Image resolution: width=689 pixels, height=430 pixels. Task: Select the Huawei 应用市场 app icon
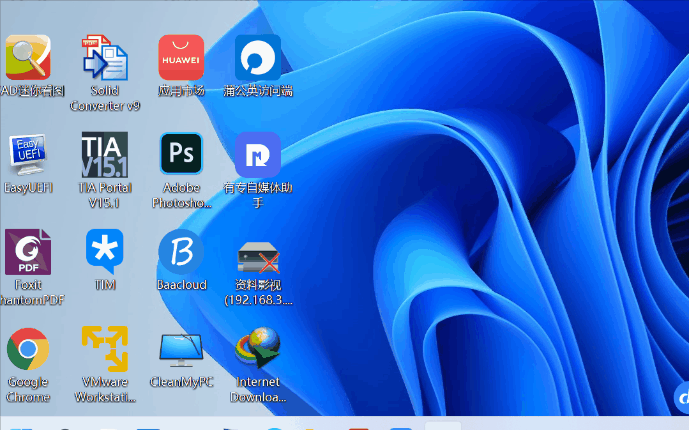pos(181,58)
